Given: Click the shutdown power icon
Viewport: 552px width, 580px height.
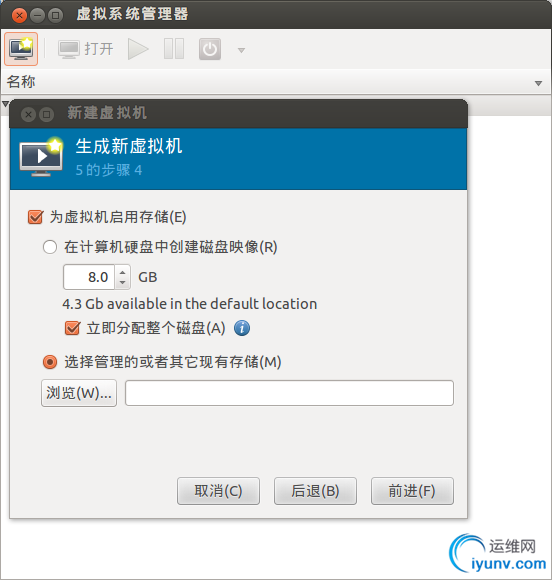Looking at the screenshot, I should coord(210,49).
